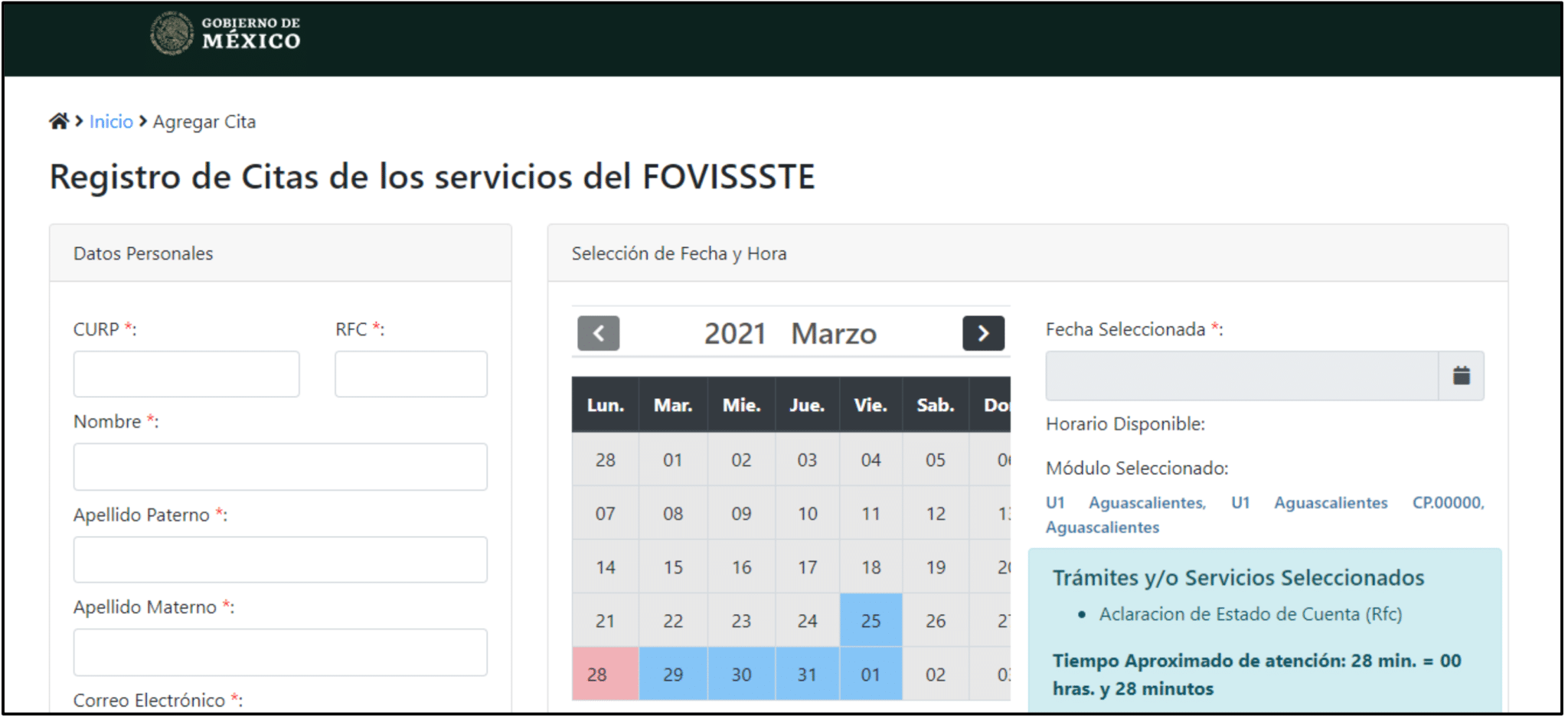1568x719 pixels.
Task: Select available date 31 in calendar
Action: (x=807, y=674)
